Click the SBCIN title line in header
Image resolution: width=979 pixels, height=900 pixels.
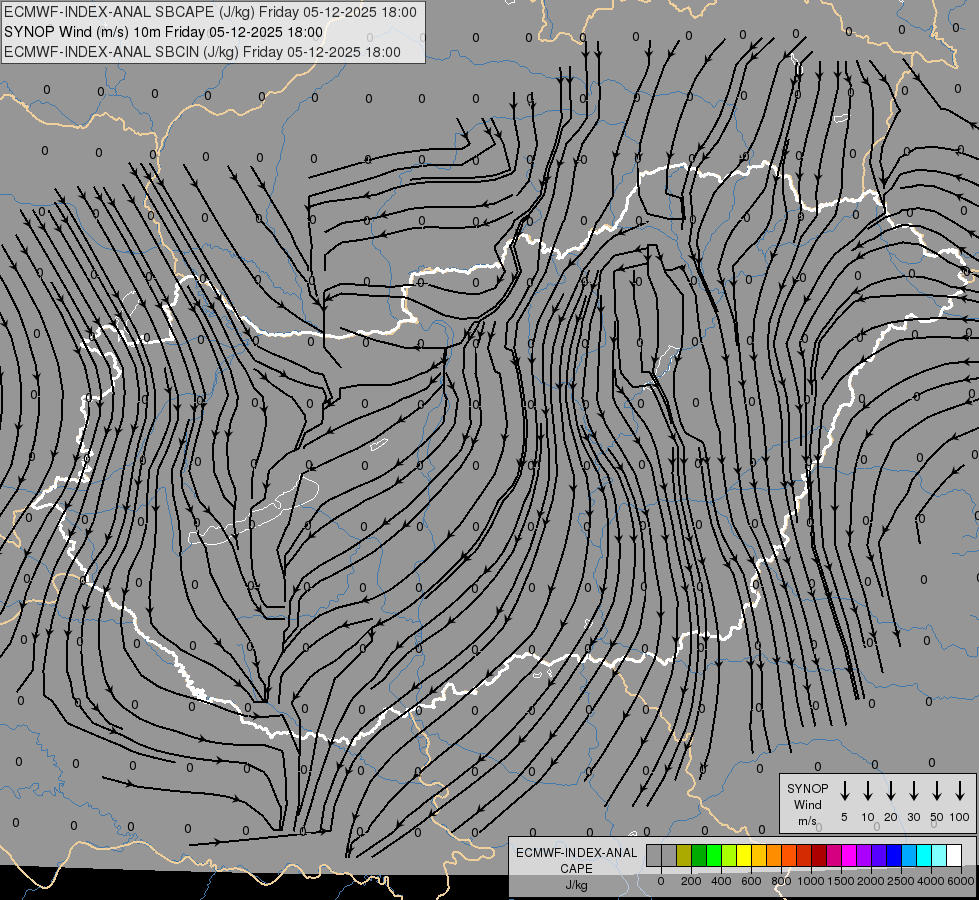(x=202, y=52)
